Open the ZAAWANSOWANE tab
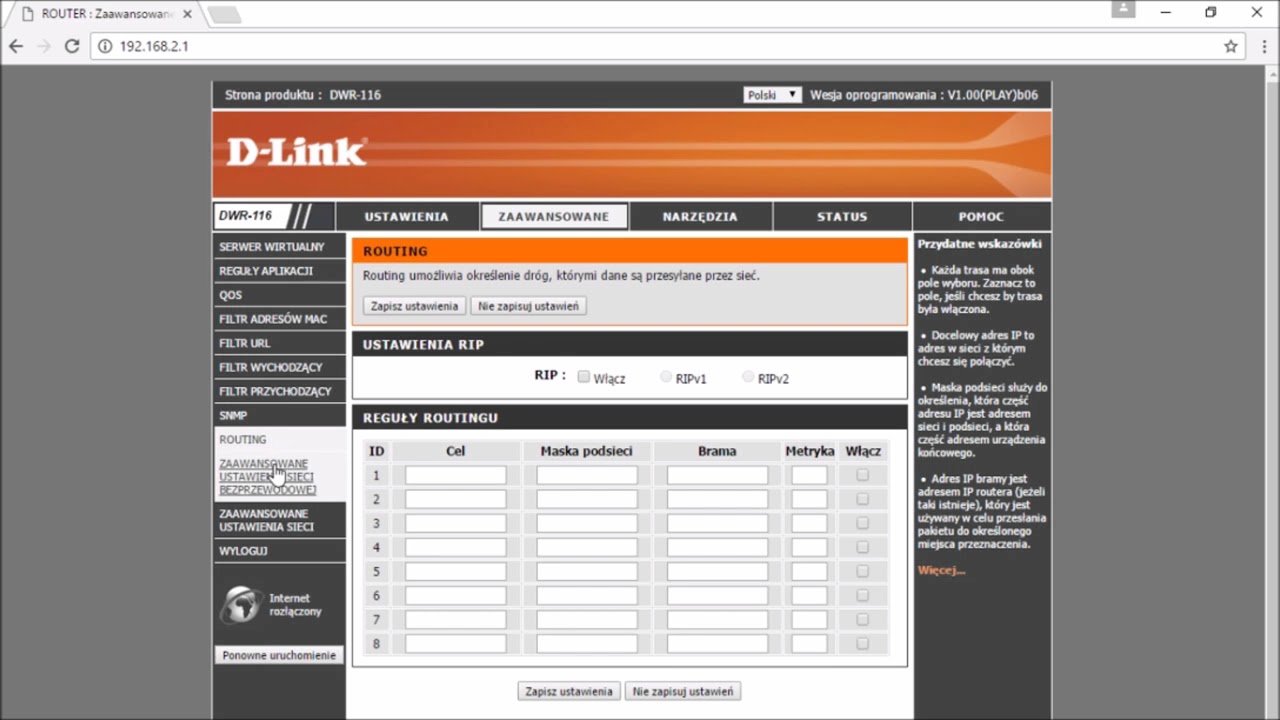This screenshot has height=720, width=1280. (554, 216)
